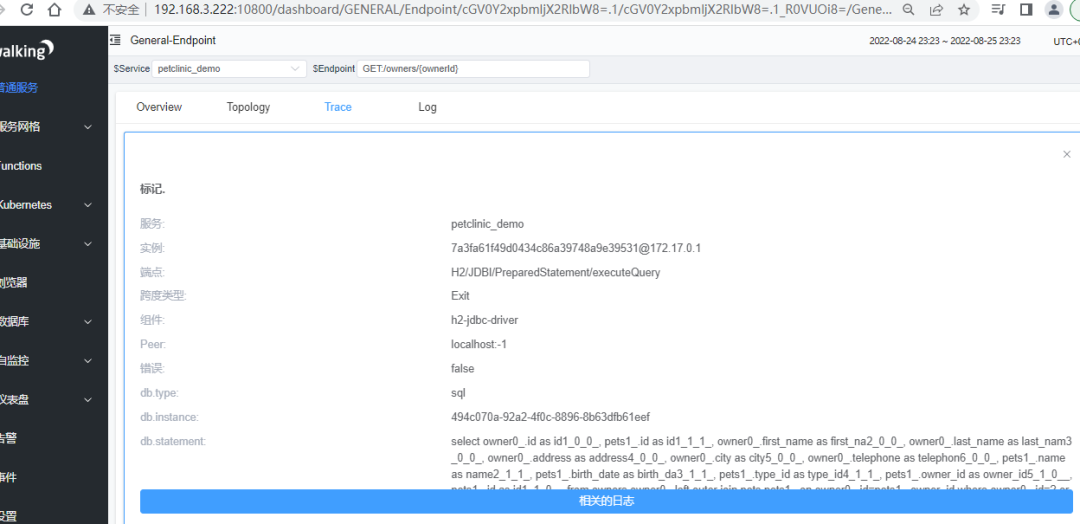Open the 事件 sidebar item
The image size is (1080, 524).
pyautogui.click(x=9, y=478)
